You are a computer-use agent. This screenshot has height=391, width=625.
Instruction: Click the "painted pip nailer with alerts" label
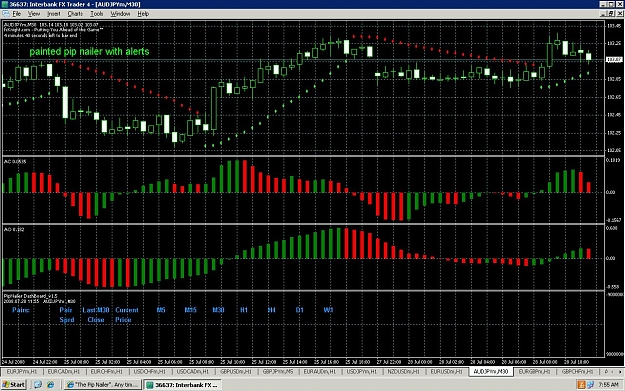coord(89,51)
